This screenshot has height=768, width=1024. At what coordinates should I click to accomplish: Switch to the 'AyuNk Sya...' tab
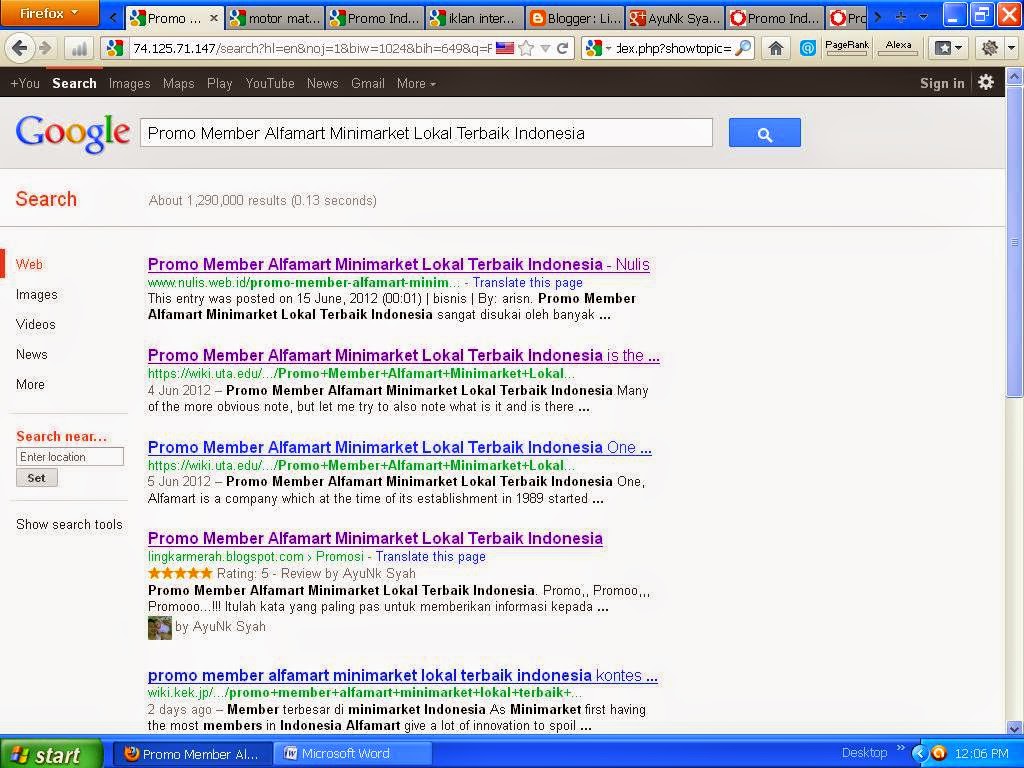coord(675,18)
